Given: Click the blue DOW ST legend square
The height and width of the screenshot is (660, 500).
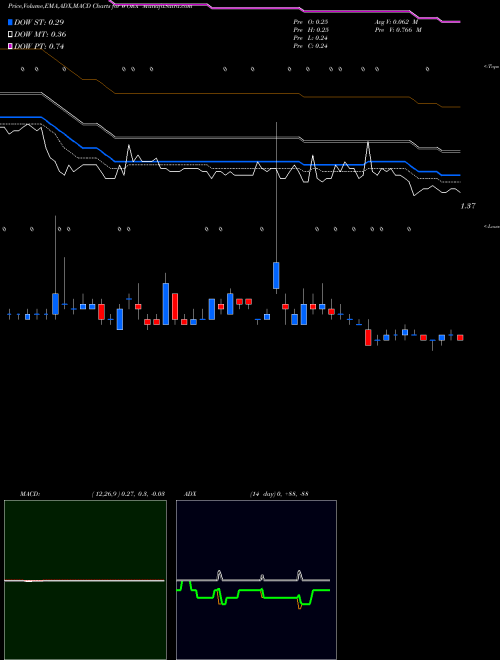Looking at the screenshot, I should coord(10,22).
